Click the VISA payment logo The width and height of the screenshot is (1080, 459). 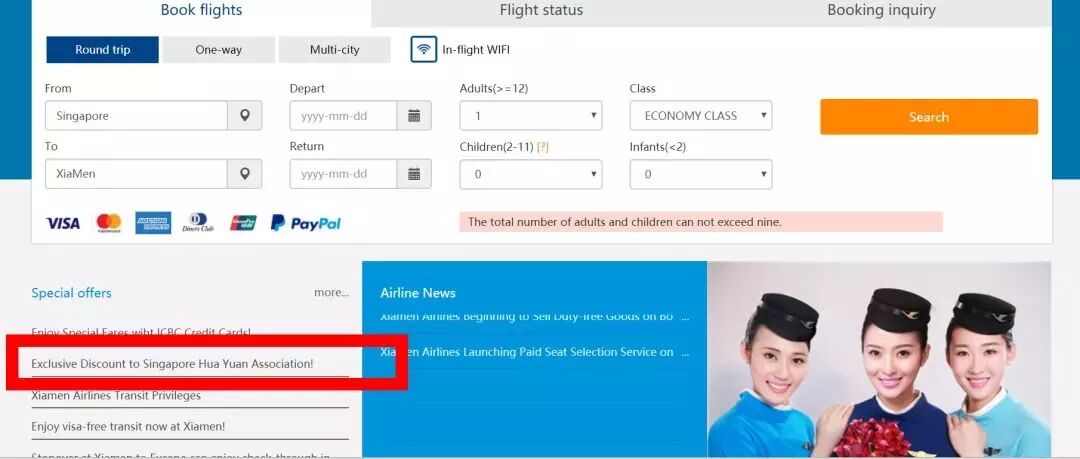click(63, 223)
